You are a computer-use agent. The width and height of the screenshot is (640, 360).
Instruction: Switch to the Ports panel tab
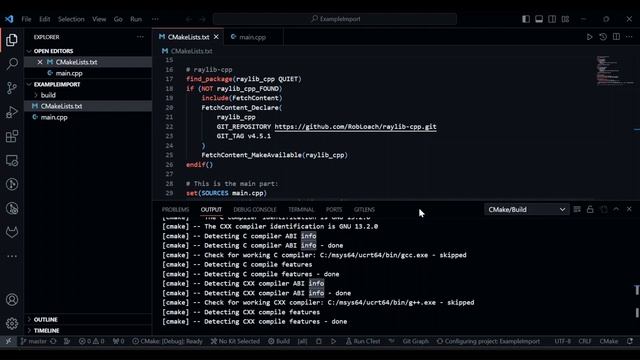pos(334,209)
